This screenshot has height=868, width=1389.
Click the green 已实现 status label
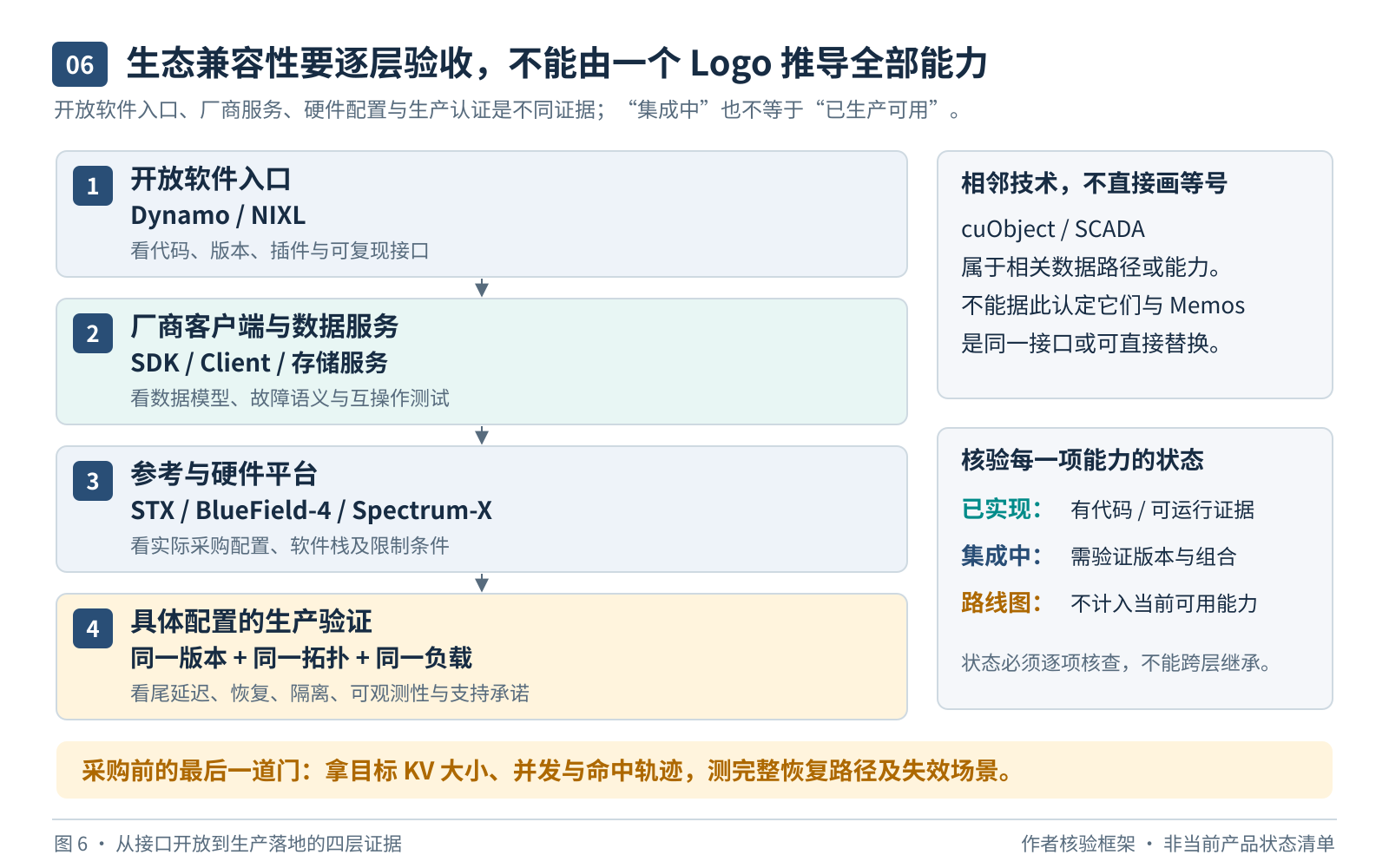(x=1001, y=510)
